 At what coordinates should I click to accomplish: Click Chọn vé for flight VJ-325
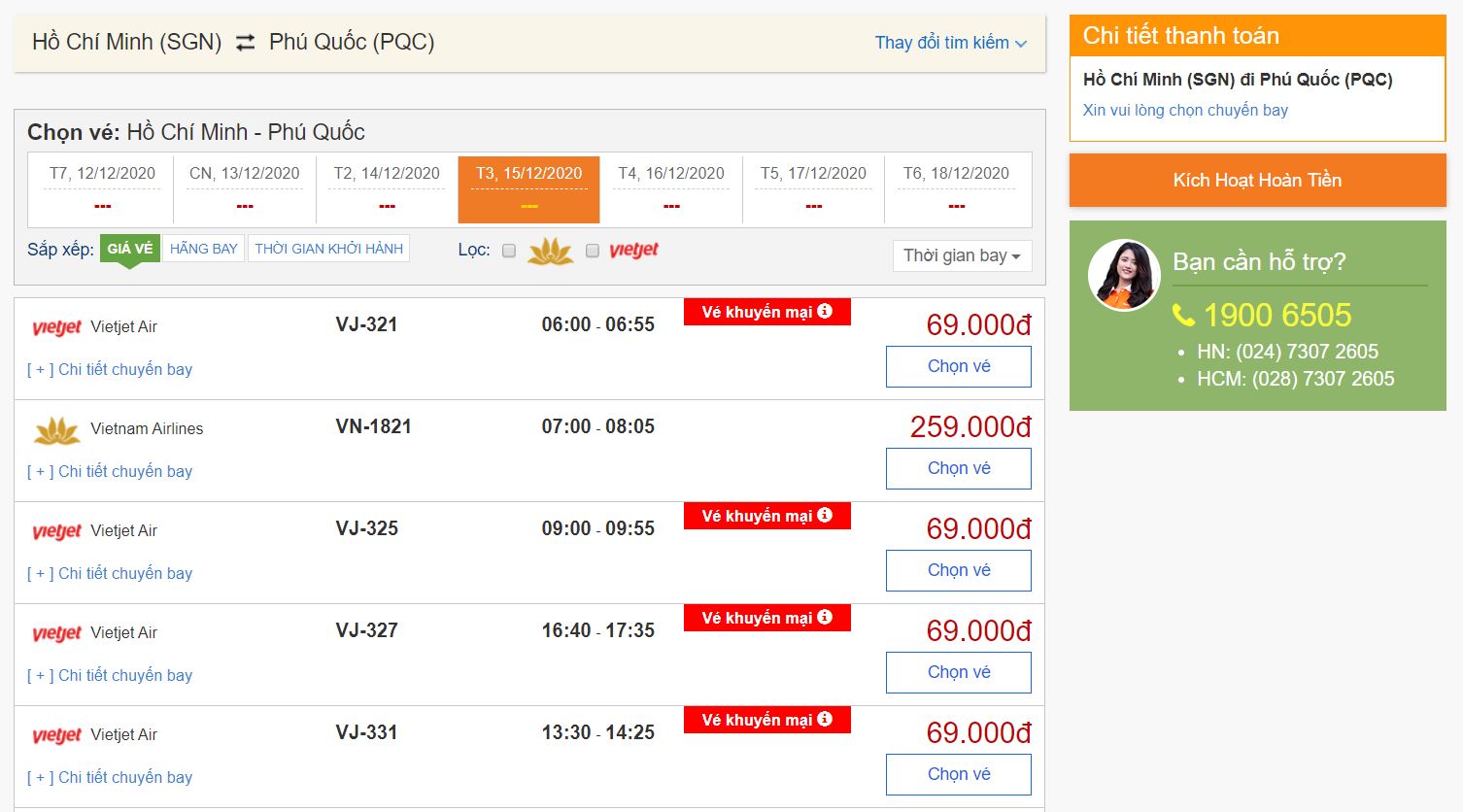(959, 570)
